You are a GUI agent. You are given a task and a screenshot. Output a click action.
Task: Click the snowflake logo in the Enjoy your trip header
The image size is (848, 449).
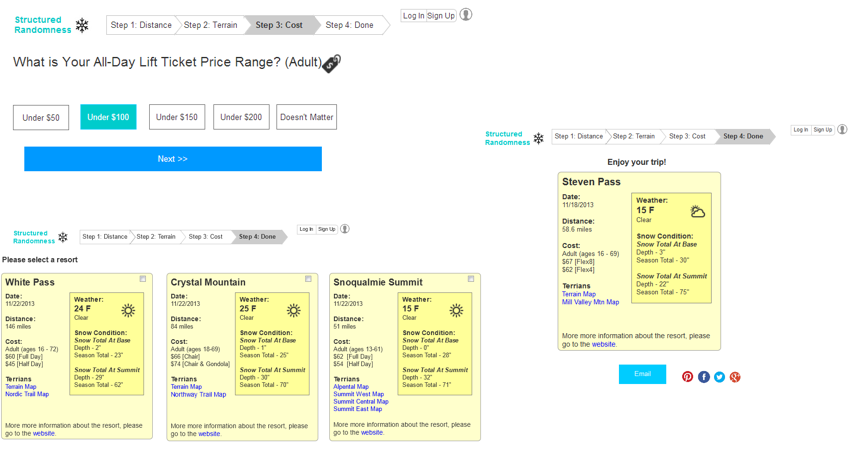click(x=539, y=138)
